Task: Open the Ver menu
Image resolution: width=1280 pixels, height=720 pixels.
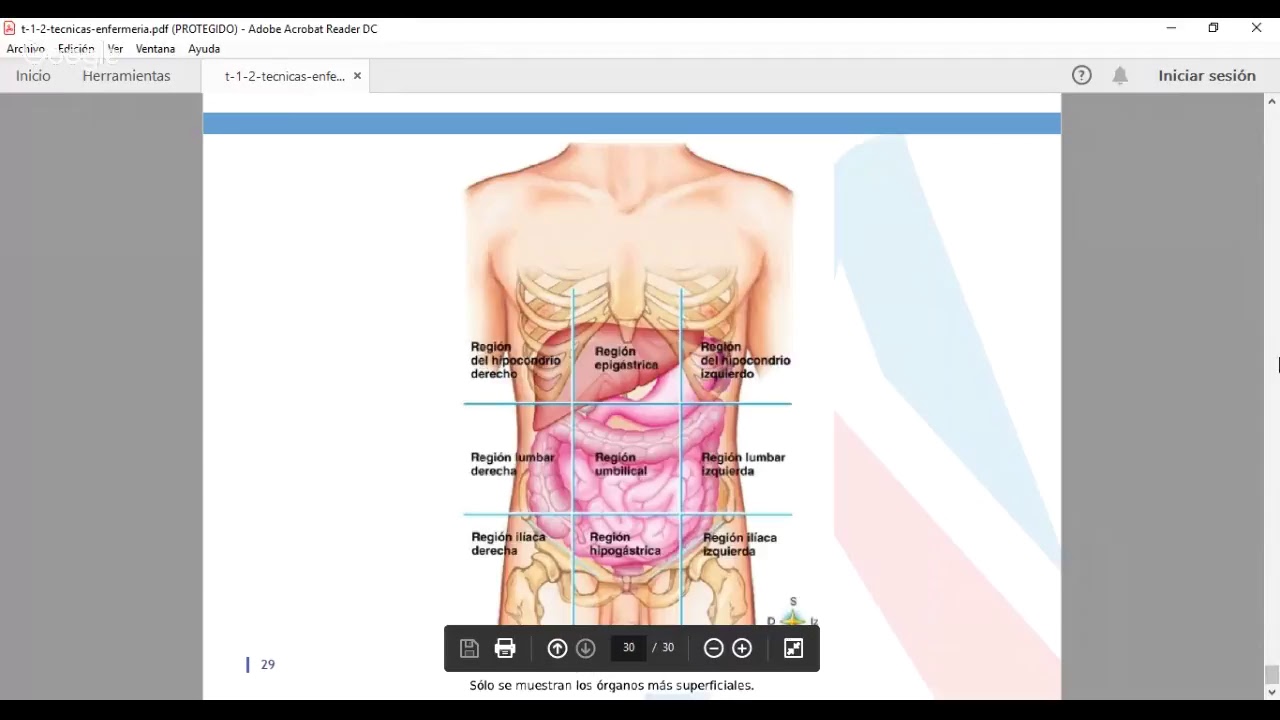Action: [x=115, y=48]
